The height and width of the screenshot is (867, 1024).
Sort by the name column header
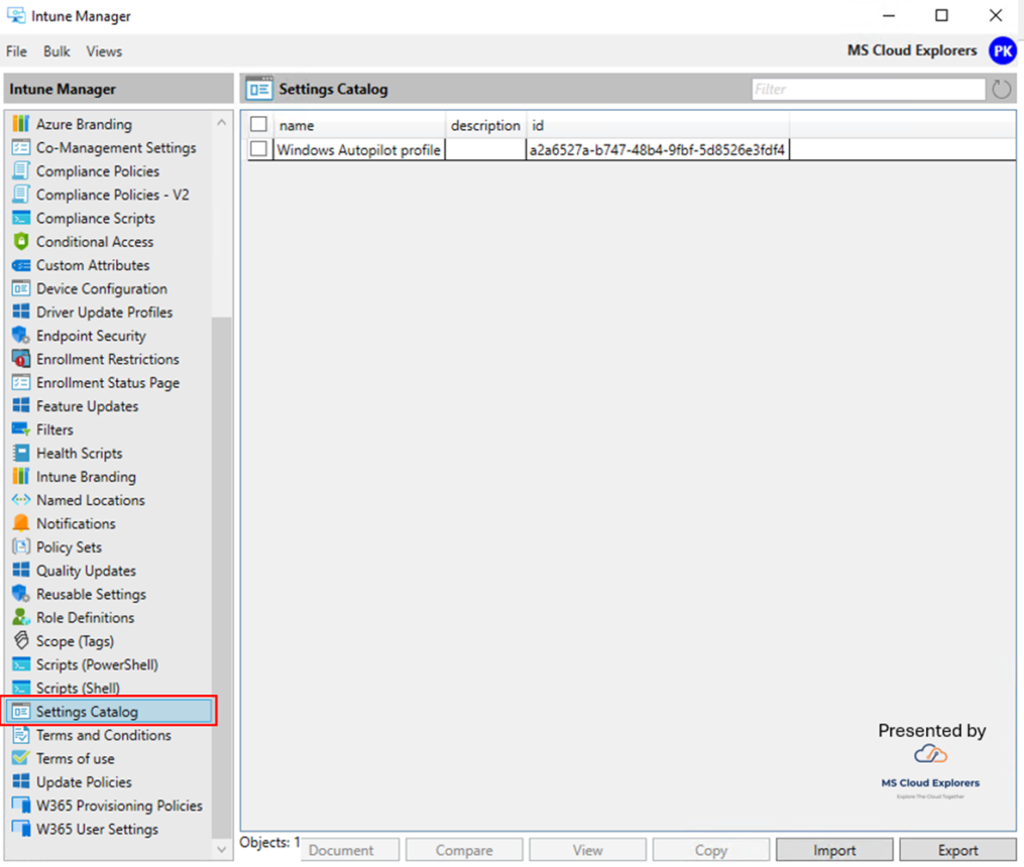(359, 125)
